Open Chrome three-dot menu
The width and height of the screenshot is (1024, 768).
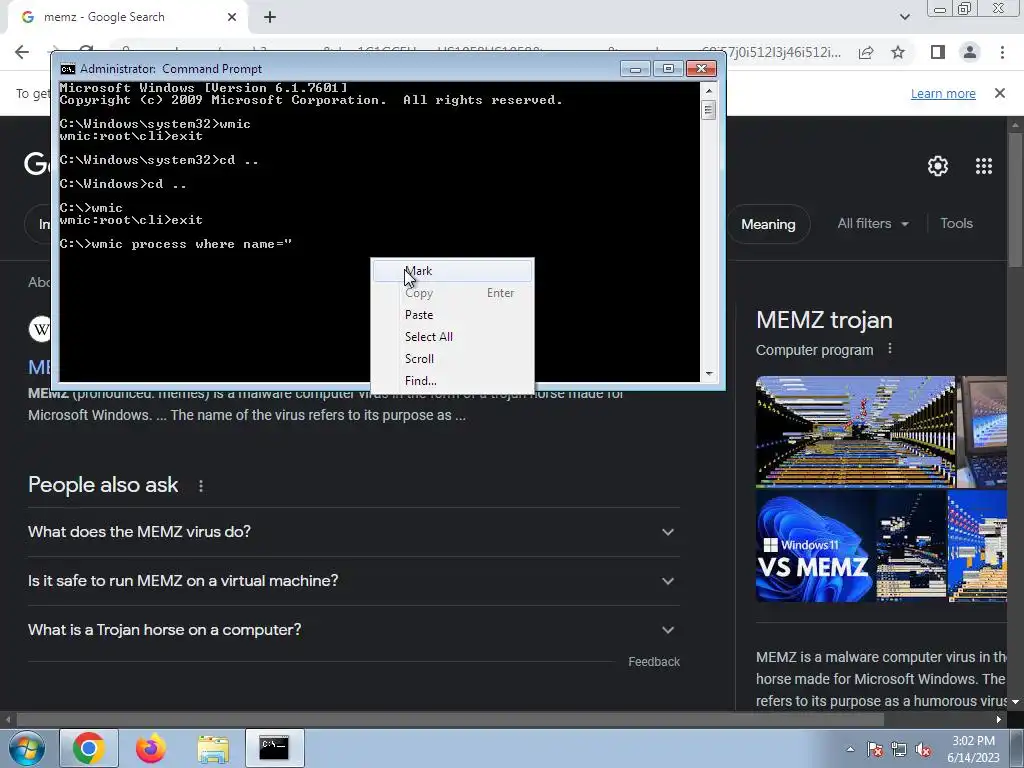[1002, 52]
